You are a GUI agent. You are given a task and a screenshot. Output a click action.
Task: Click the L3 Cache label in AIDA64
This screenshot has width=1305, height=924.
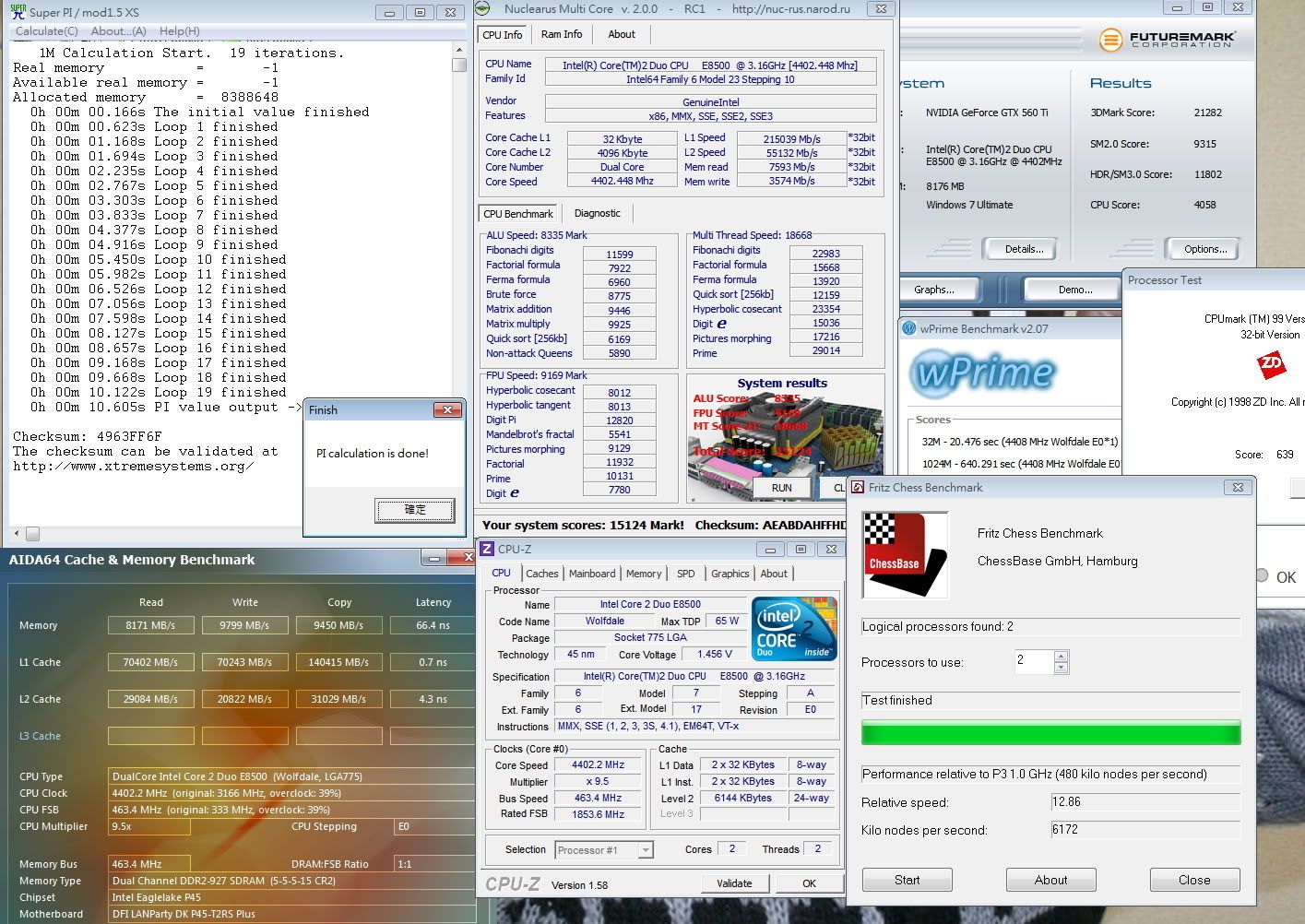coord(40,736)
